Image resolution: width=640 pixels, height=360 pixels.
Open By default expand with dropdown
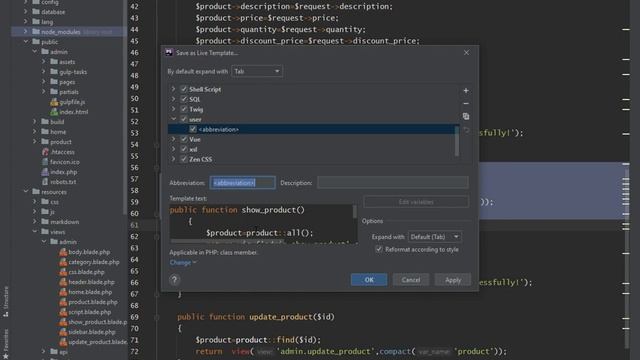pos(257,71)
